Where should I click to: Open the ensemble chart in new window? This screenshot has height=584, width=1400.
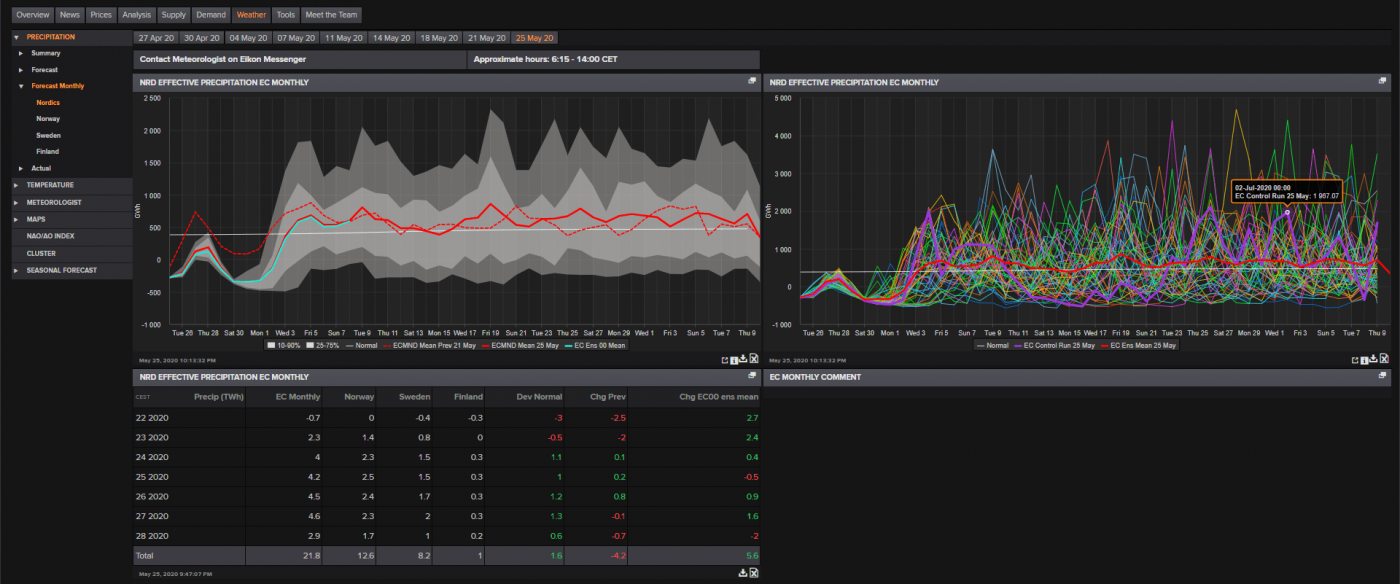[x=1355, y=358]
